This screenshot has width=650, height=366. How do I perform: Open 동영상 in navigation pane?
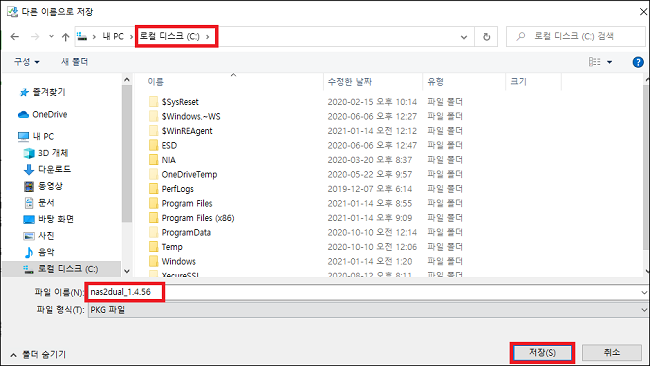pos(50,186)
